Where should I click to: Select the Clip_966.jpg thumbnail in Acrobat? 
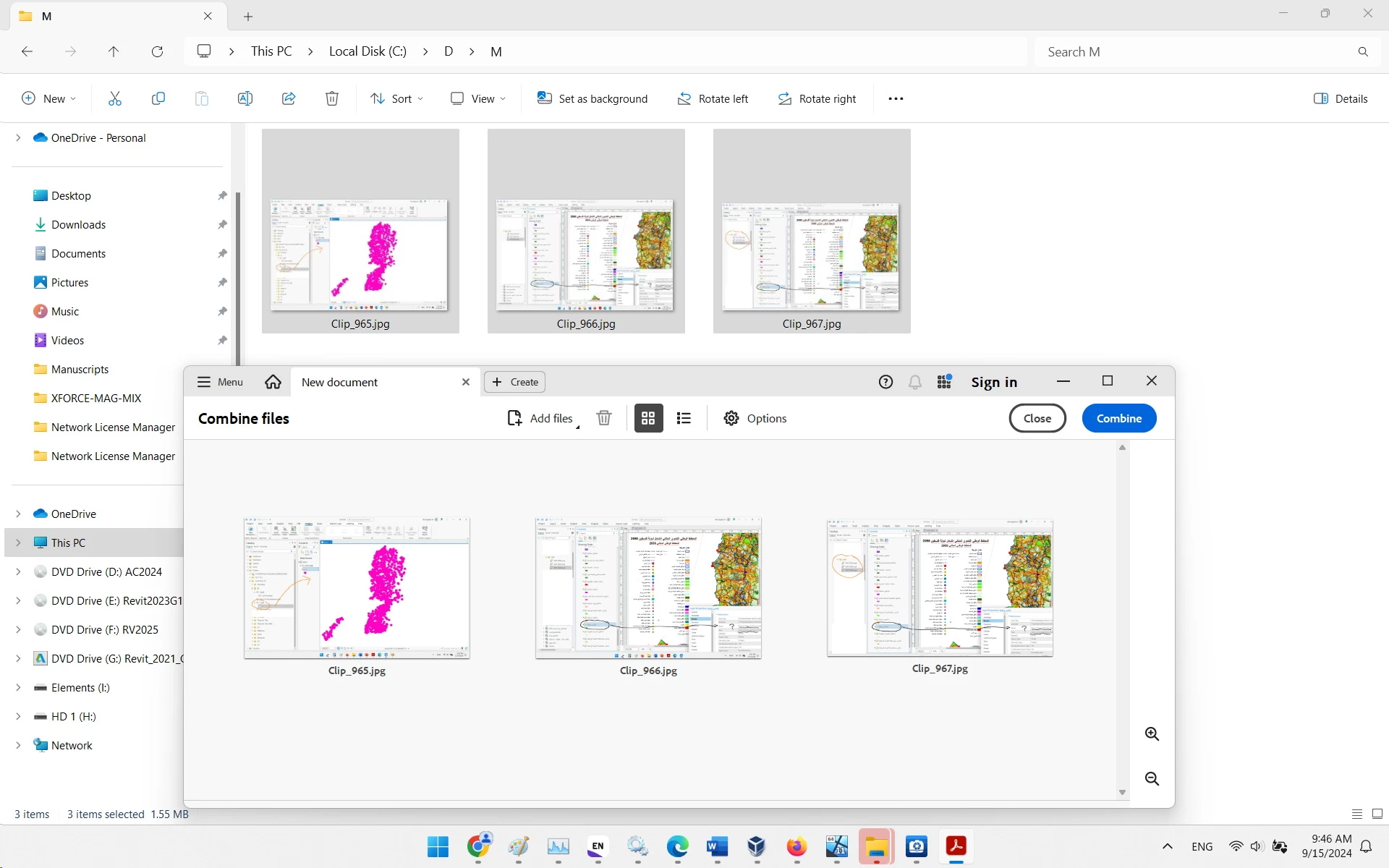pyautogui.click(x=648, y=587)
